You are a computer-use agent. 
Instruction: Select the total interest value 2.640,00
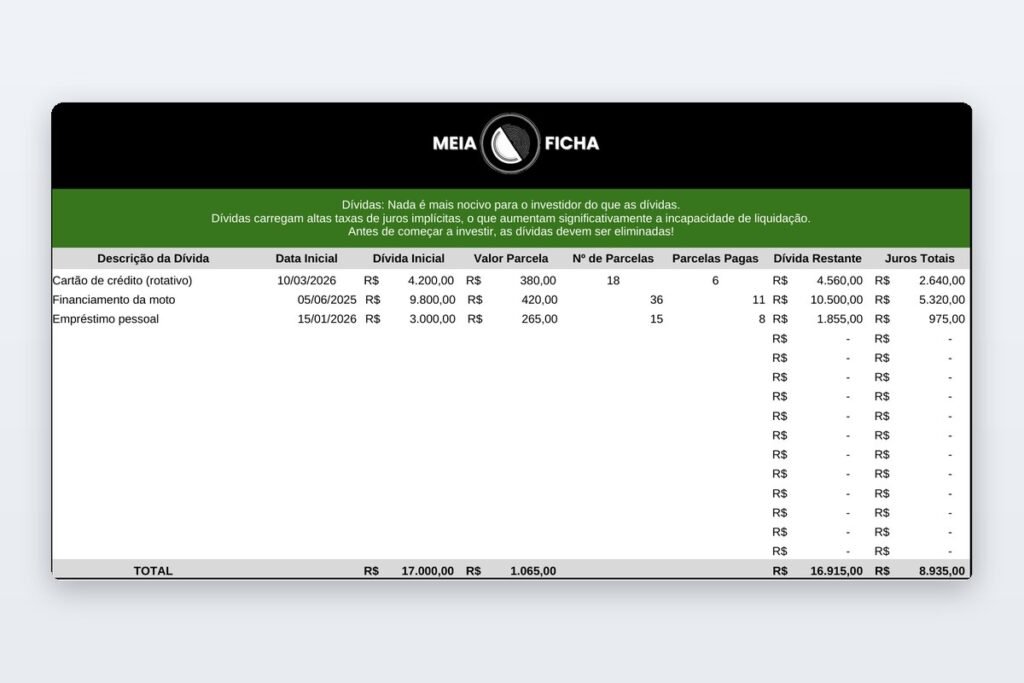942,281
